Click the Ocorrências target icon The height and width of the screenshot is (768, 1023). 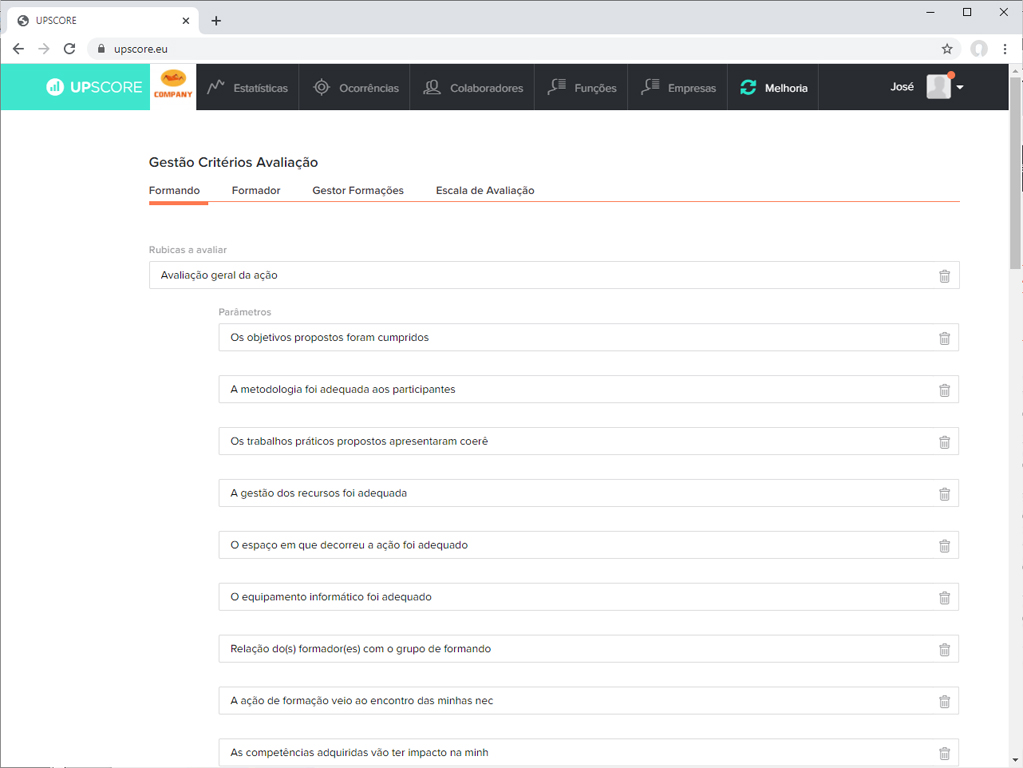[x=321, y=87]
